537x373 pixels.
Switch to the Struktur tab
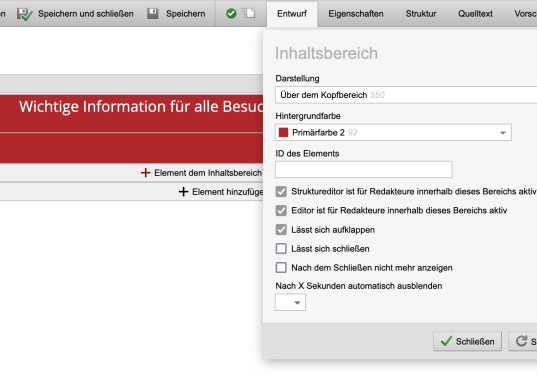point(421,14)
